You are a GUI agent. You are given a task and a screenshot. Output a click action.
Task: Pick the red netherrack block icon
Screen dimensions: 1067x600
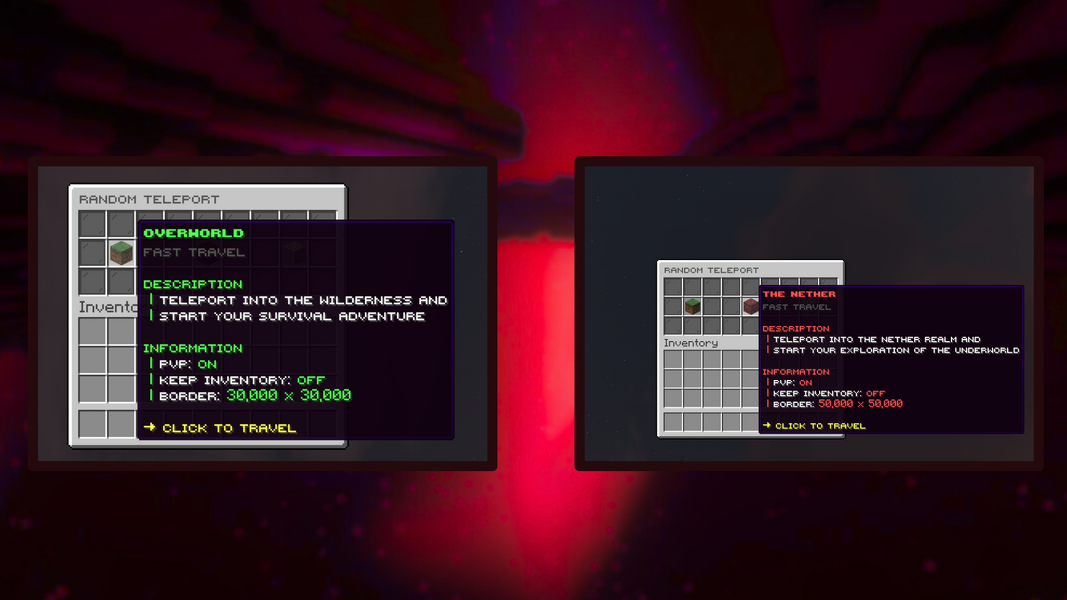(x=751, y=306)
